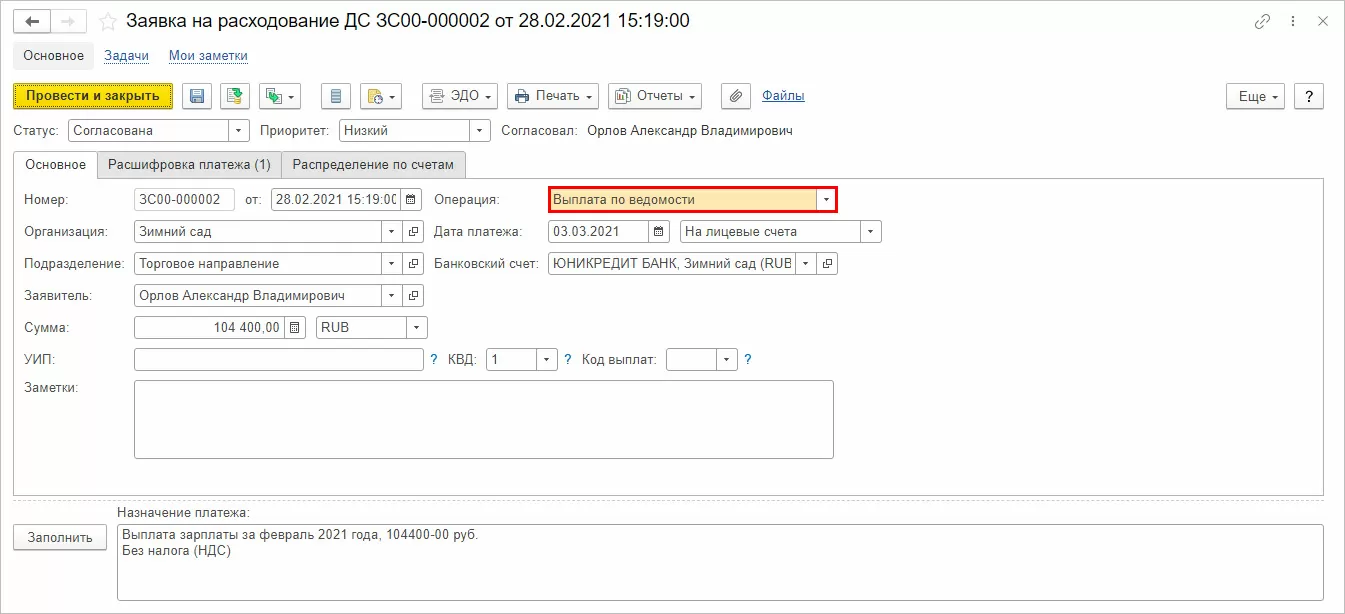
Task: Switch to the Основное navigation section
Action: 54,56
